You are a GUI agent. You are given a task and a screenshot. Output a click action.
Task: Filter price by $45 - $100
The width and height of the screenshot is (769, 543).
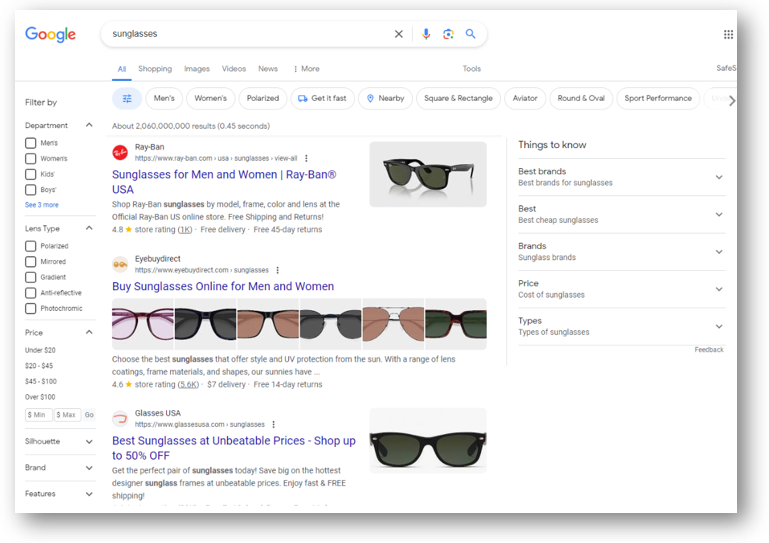(41, 382)
